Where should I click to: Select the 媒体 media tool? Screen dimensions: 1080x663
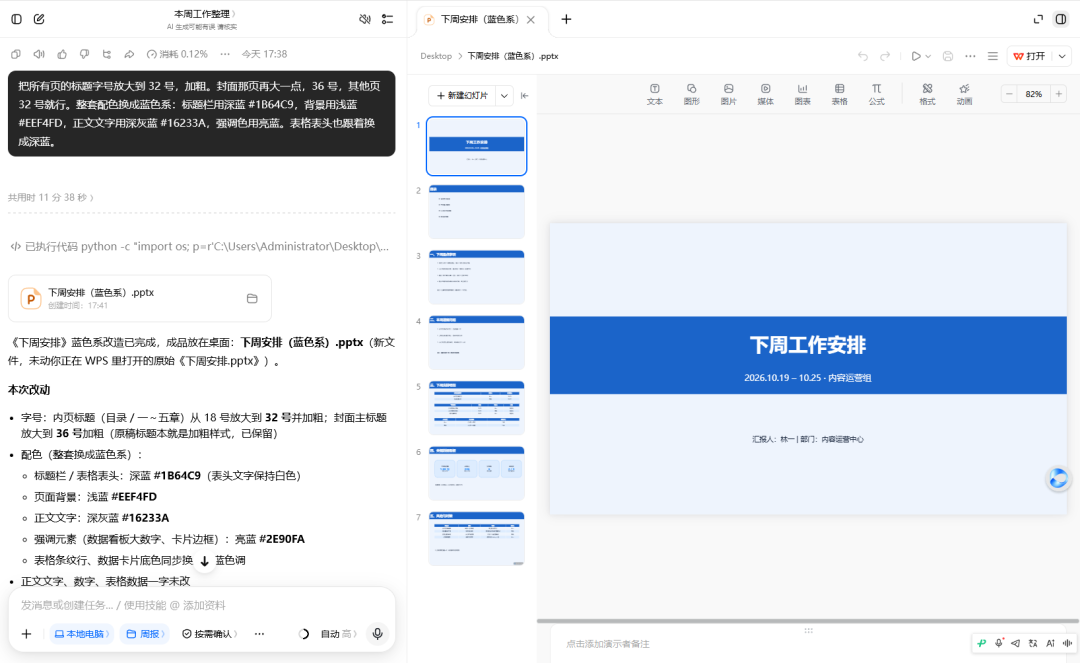coord(765,94)
